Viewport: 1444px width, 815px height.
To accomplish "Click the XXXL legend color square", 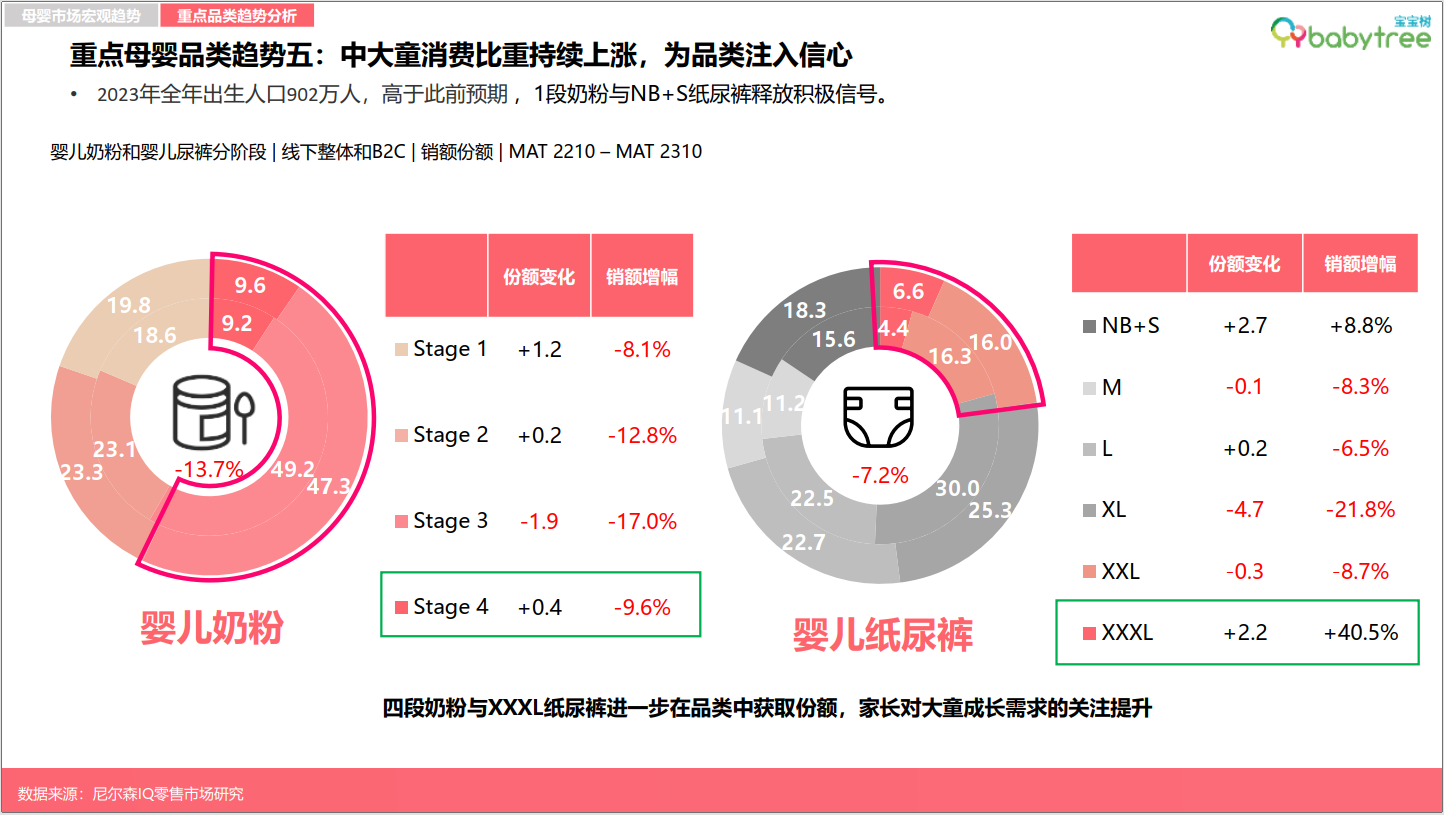I will pos(1089,633).
